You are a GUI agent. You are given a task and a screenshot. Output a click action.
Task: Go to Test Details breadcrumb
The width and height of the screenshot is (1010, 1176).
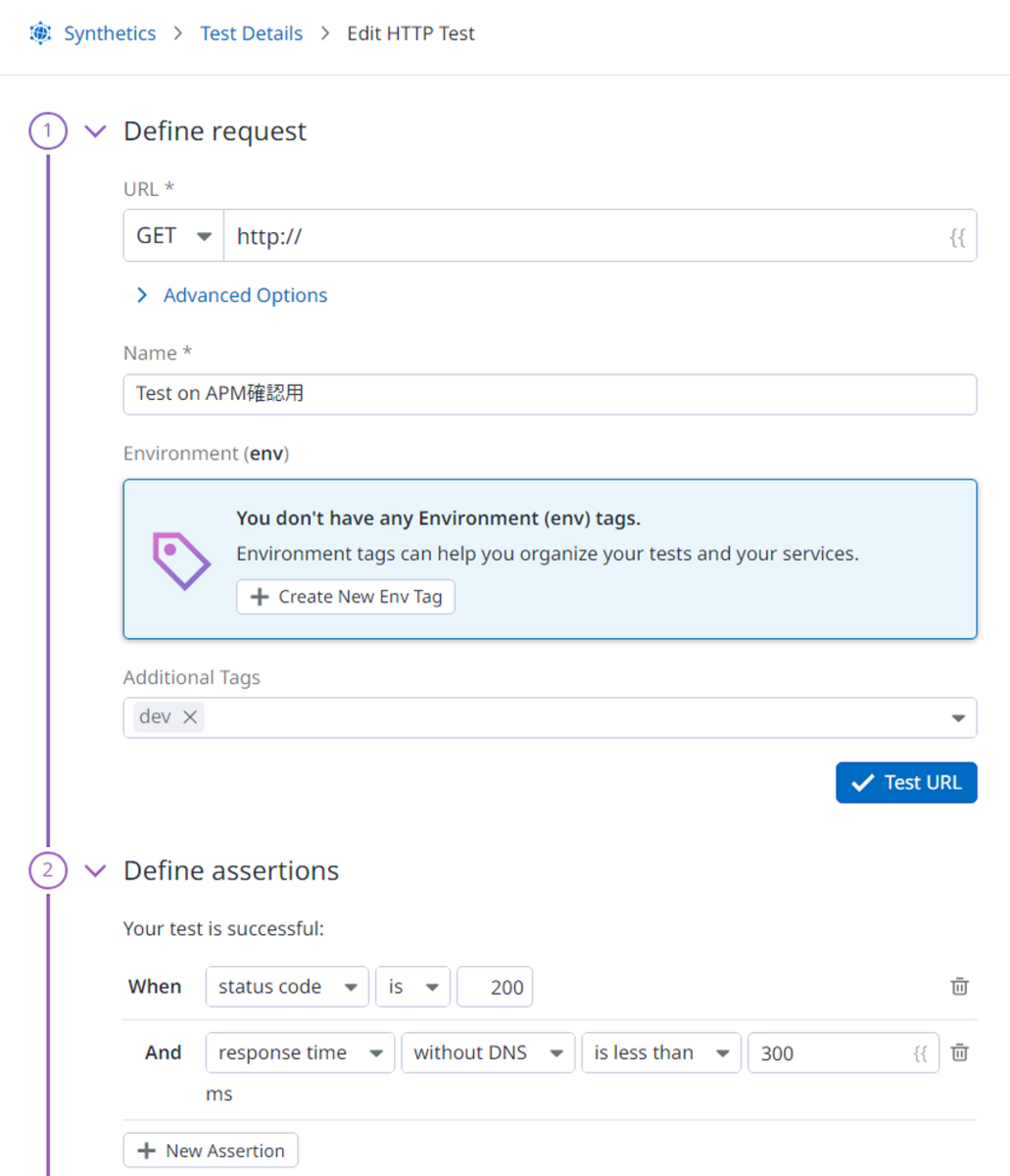[x=252, y=33]
